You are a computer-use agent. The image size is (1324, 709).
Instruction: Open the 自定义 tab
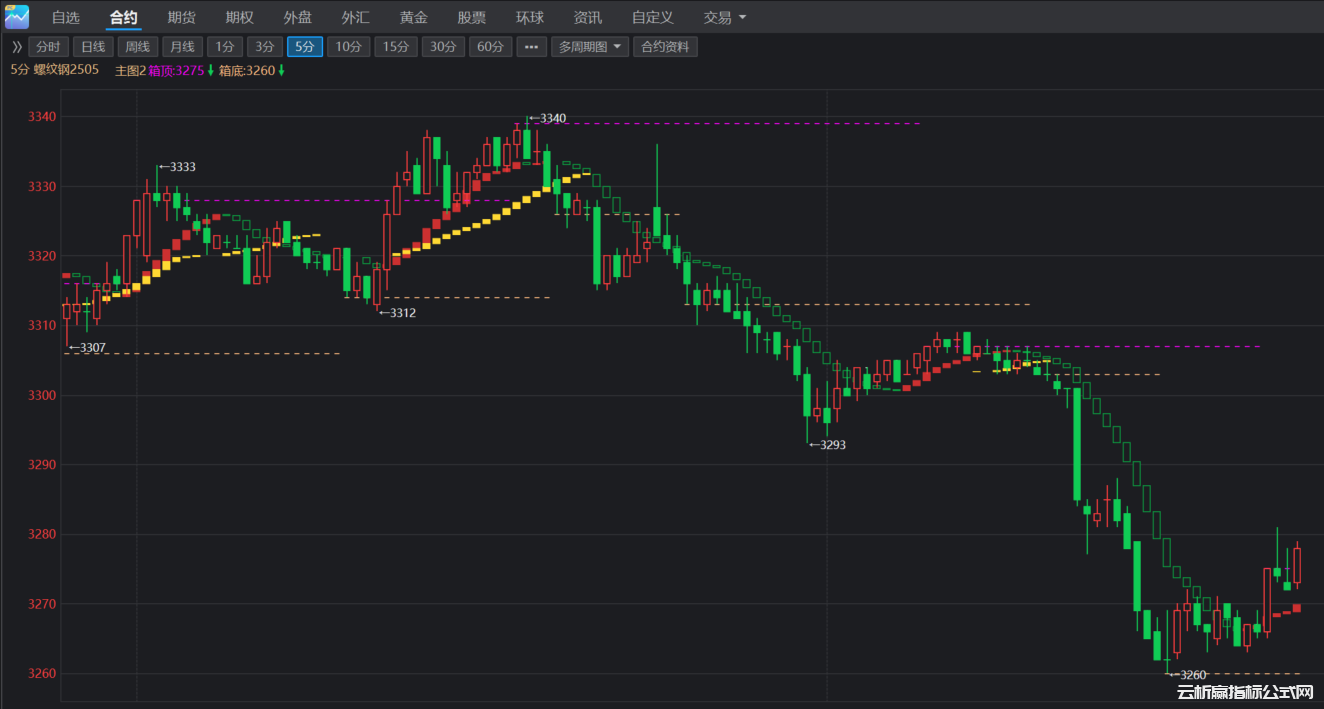(x=653, y=17)
